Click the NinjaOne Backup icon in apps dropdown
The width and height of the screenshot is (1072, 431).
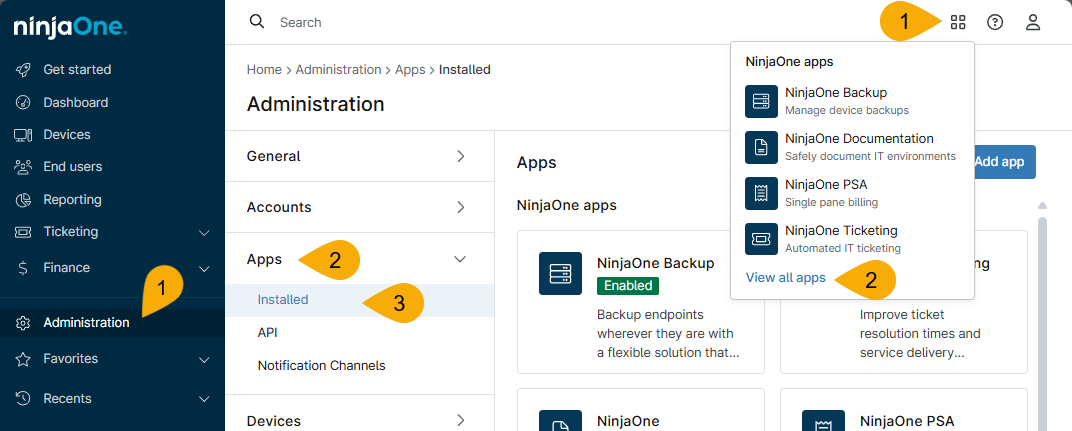(761, 101)
